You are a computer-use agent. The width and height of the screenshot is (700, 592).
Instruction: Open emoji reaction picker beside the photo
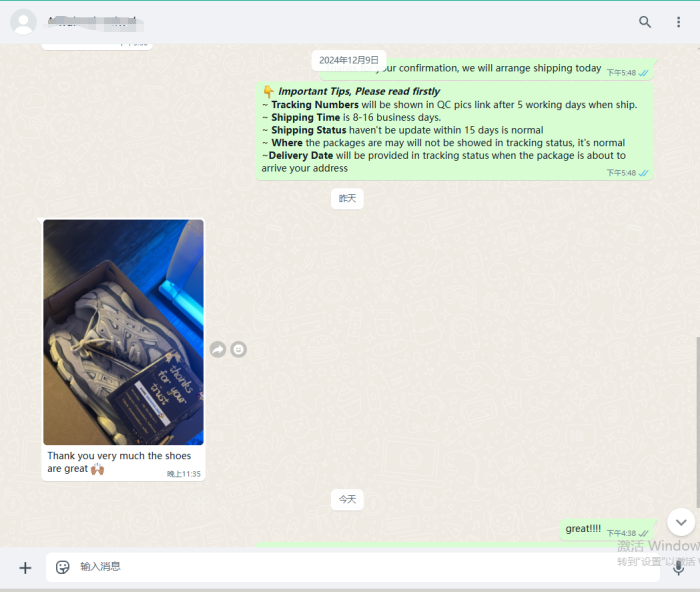(x=239, y=349)
